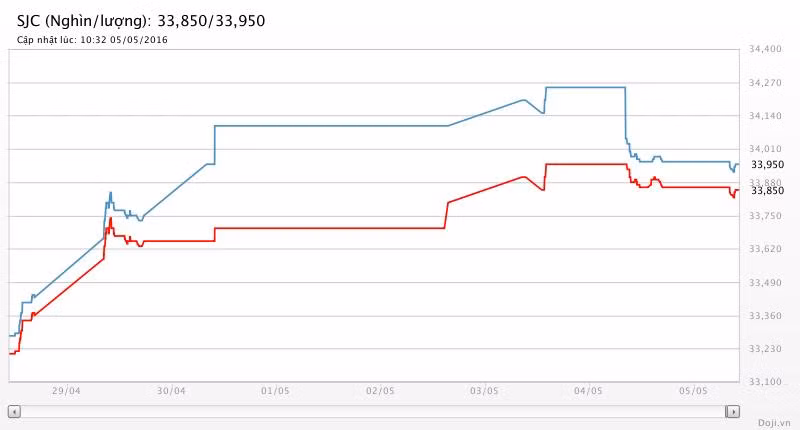Click the 33,100 y-axis value
The image size is (800, 430).
tap(765, 382)
